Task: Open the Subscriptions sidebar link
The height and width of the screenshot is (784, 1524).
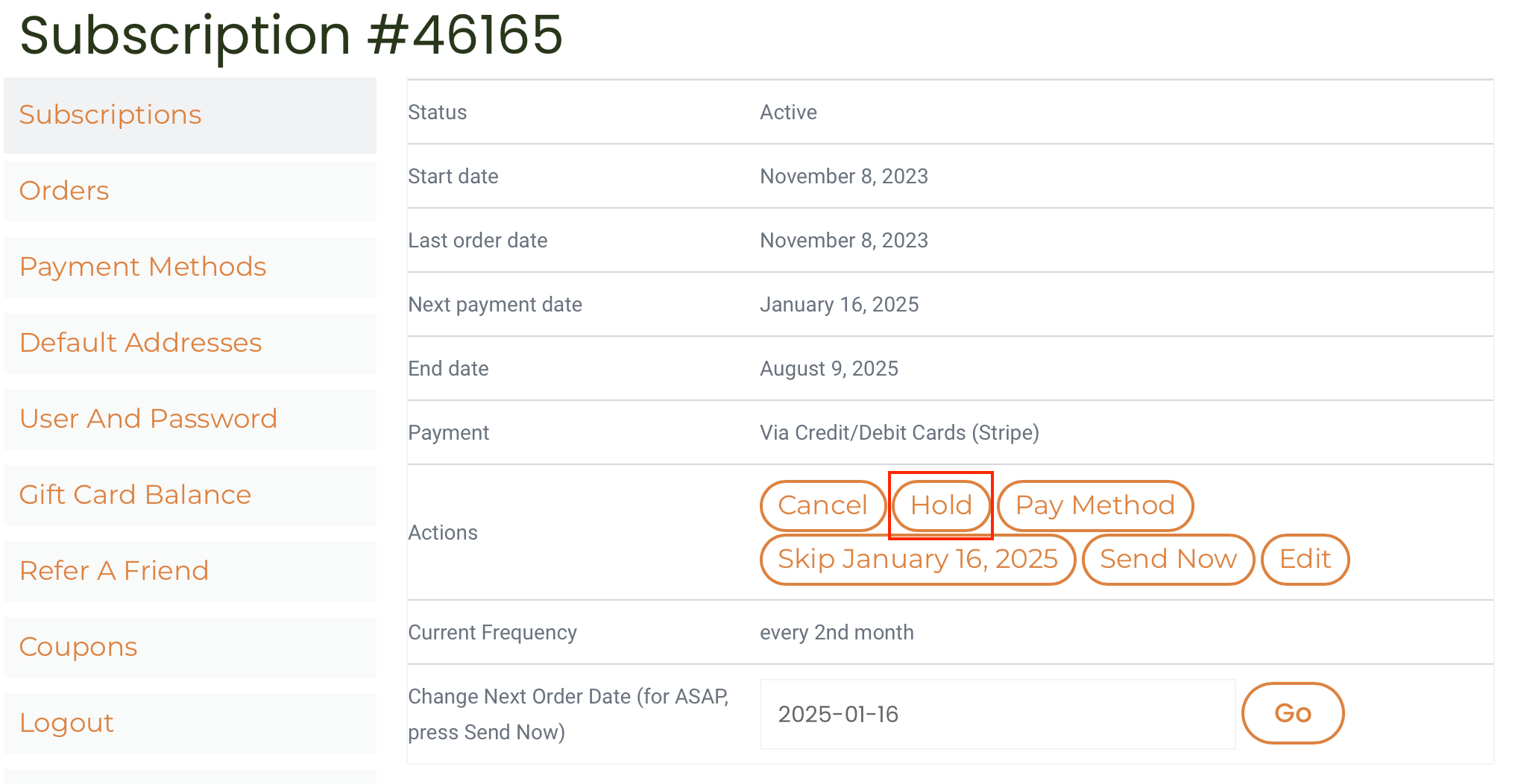Action: (x=110, y=115)
